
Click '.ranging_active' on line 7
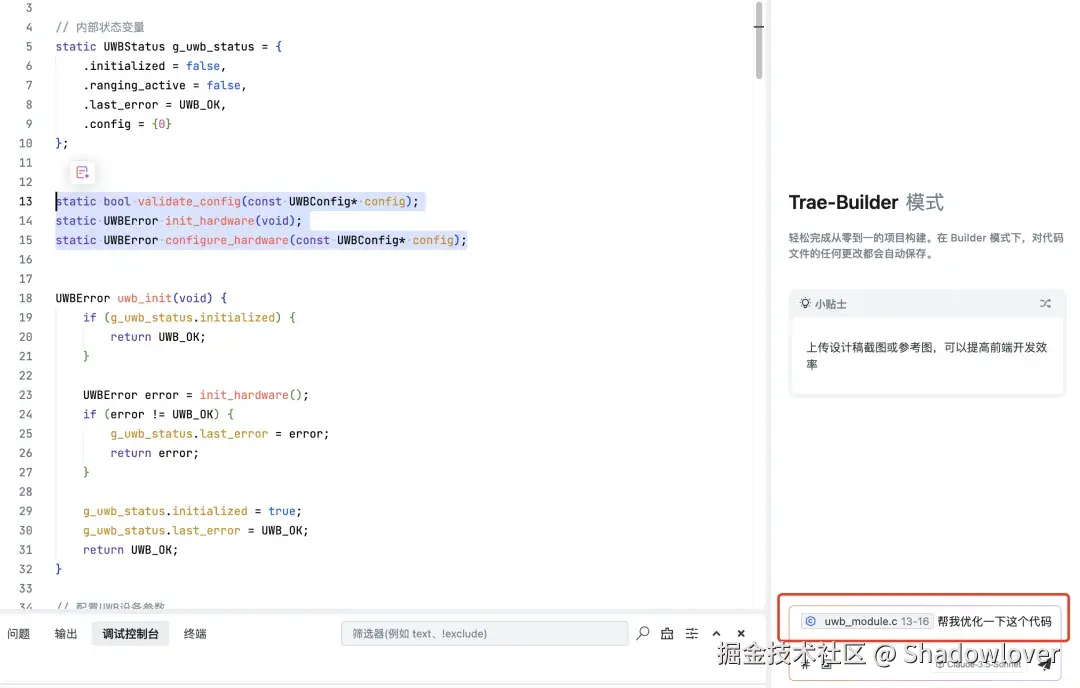click(134, 85)
